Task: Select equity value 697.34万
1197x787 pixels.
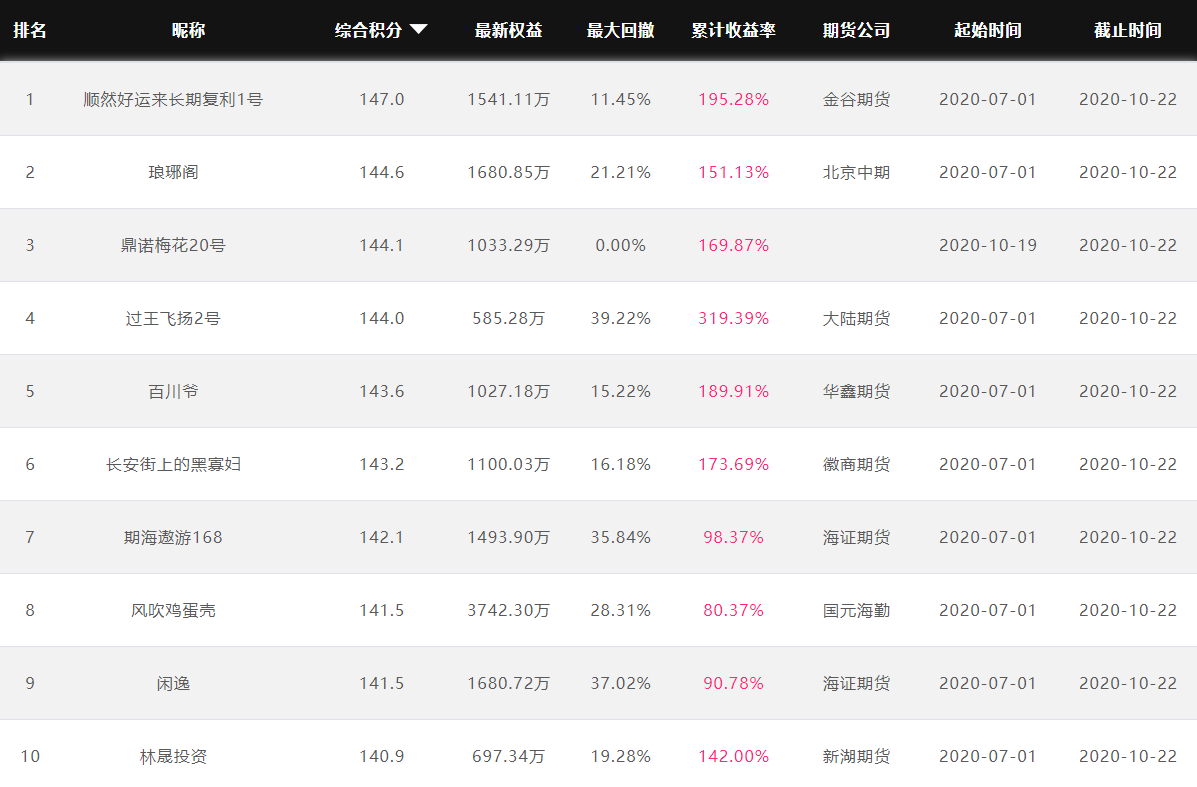Action: click(x=508, y=756)
